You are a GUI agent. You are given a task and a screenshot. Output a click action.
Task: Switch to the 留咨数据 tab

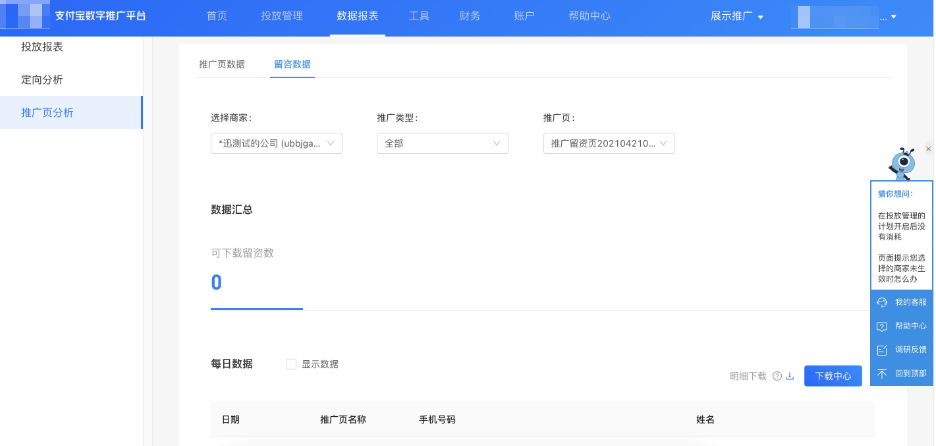pyautogui.click(x=292, y=64)
